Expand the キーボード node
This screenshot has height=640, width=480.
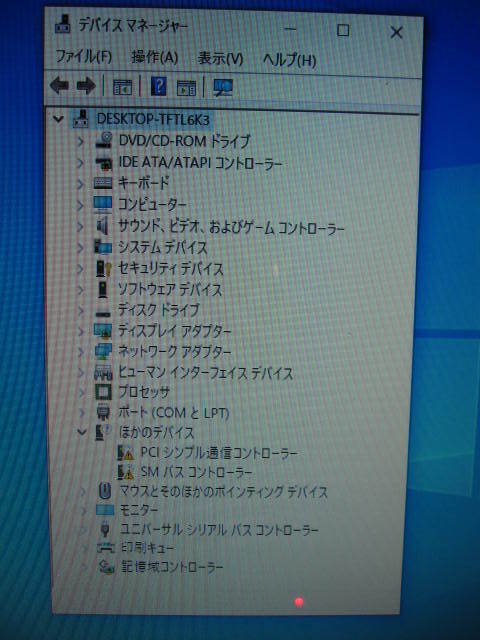pyautogui.click(x=81, y=183)
